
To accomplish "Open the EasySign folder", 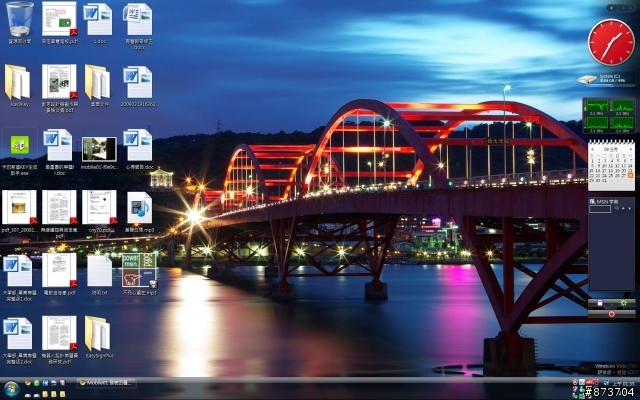I will click(x=99, y=335).
